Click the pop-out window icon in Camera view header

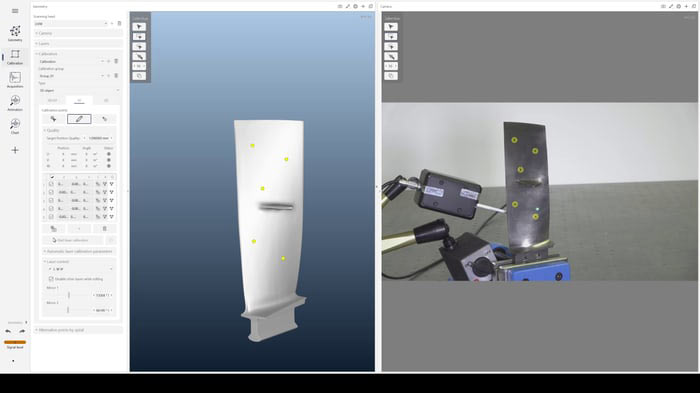tap(694, 6)
